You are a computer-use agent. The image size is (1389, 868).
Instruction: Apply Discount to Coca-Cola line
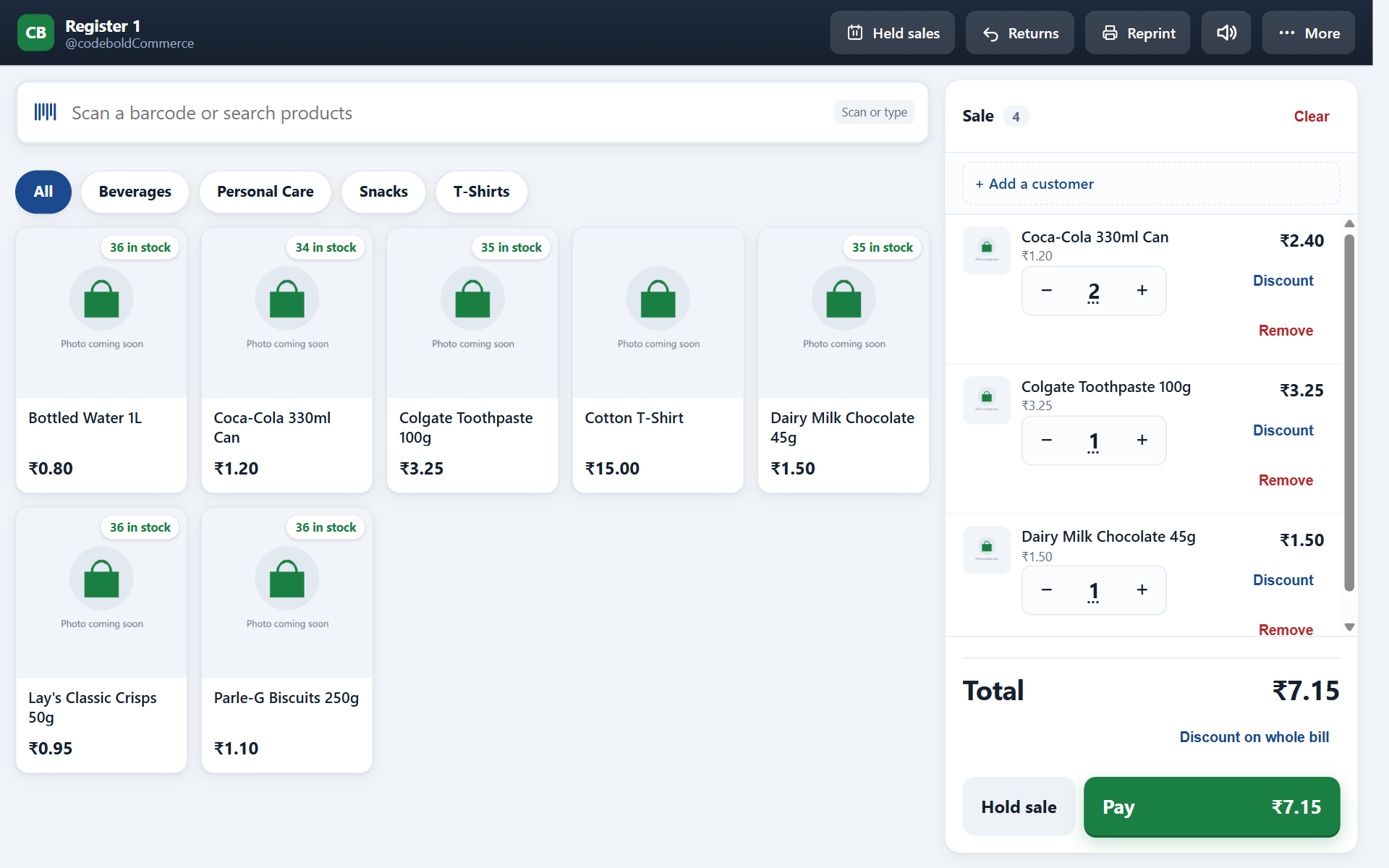1283,281
